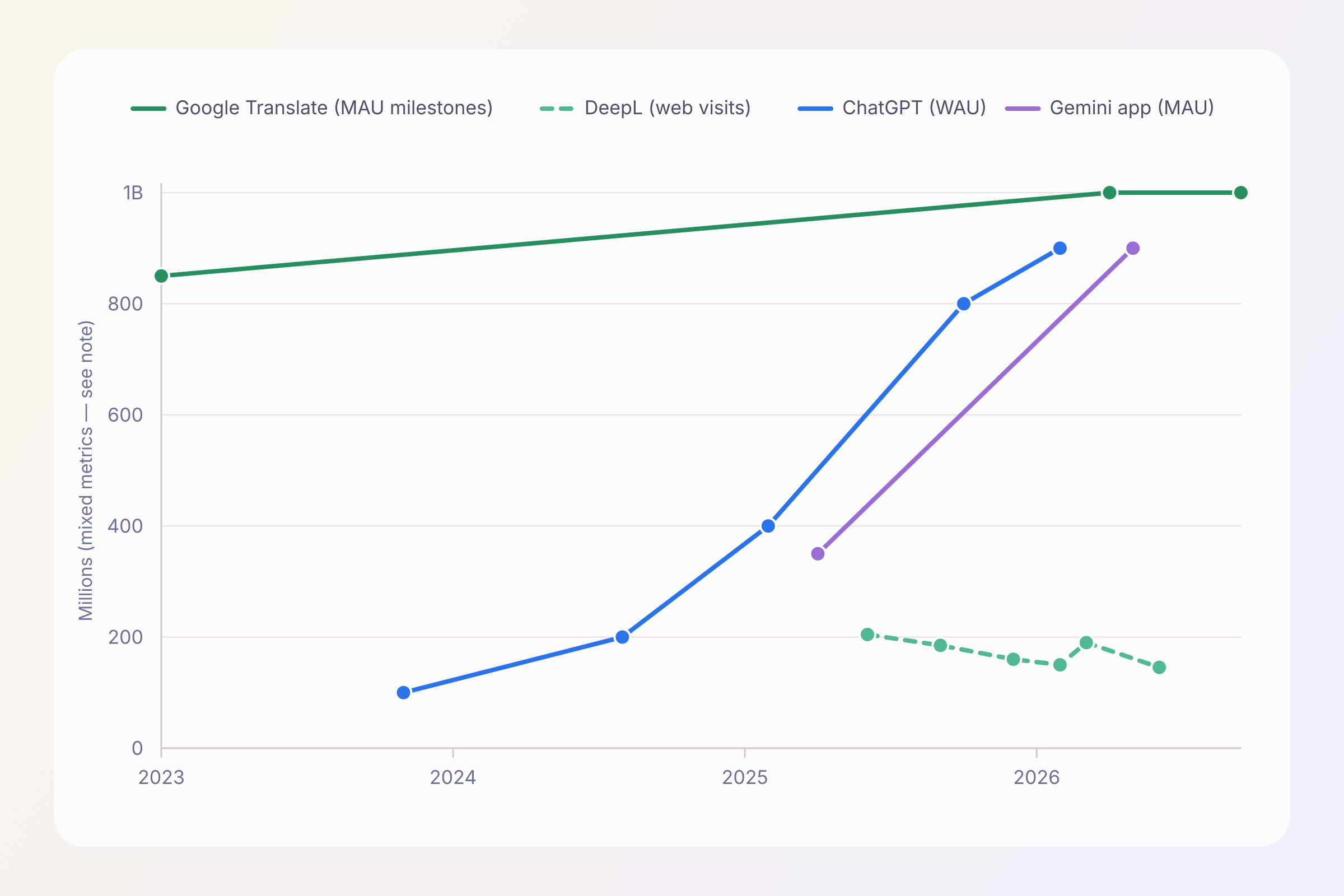The width and height of the screenshot is (1344, 896).
Task: Select the topmost ChatGPT data point
Action: click(x=1060, y=248)
